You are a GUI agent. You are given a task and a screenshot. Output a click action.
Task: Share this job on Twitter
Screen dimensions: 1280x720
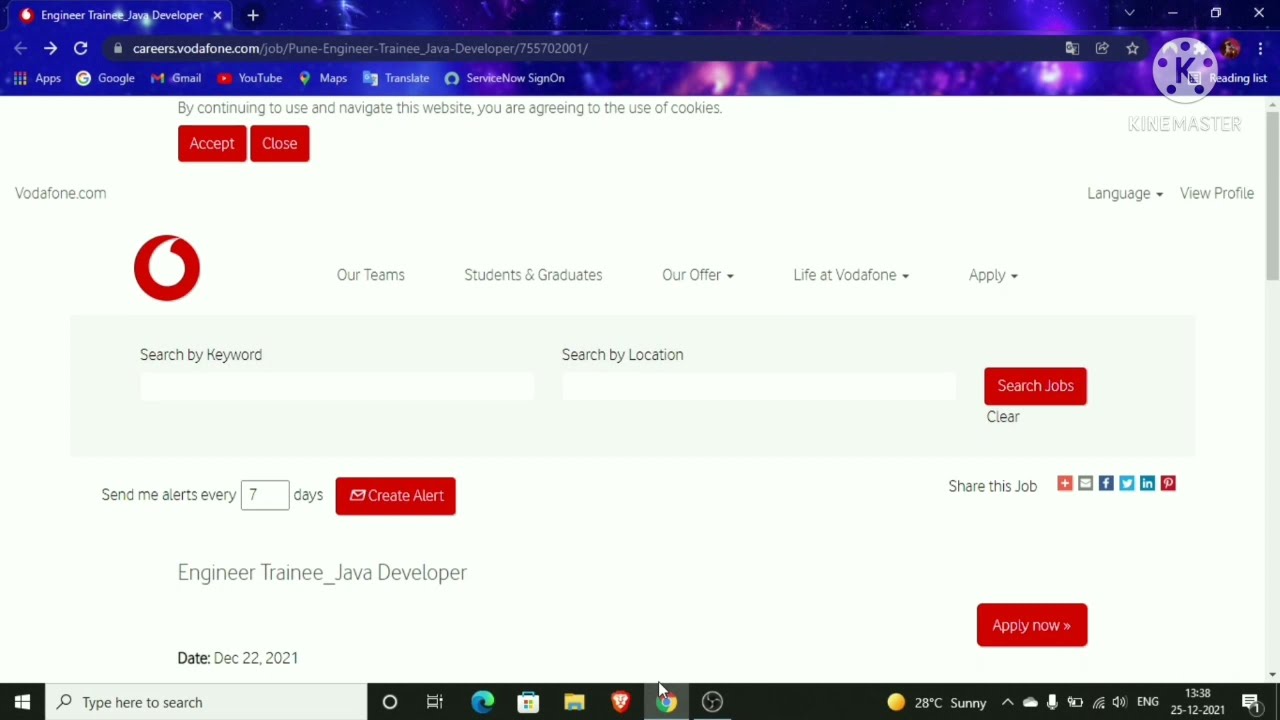pyautogui.click(x=1127, y=484)
